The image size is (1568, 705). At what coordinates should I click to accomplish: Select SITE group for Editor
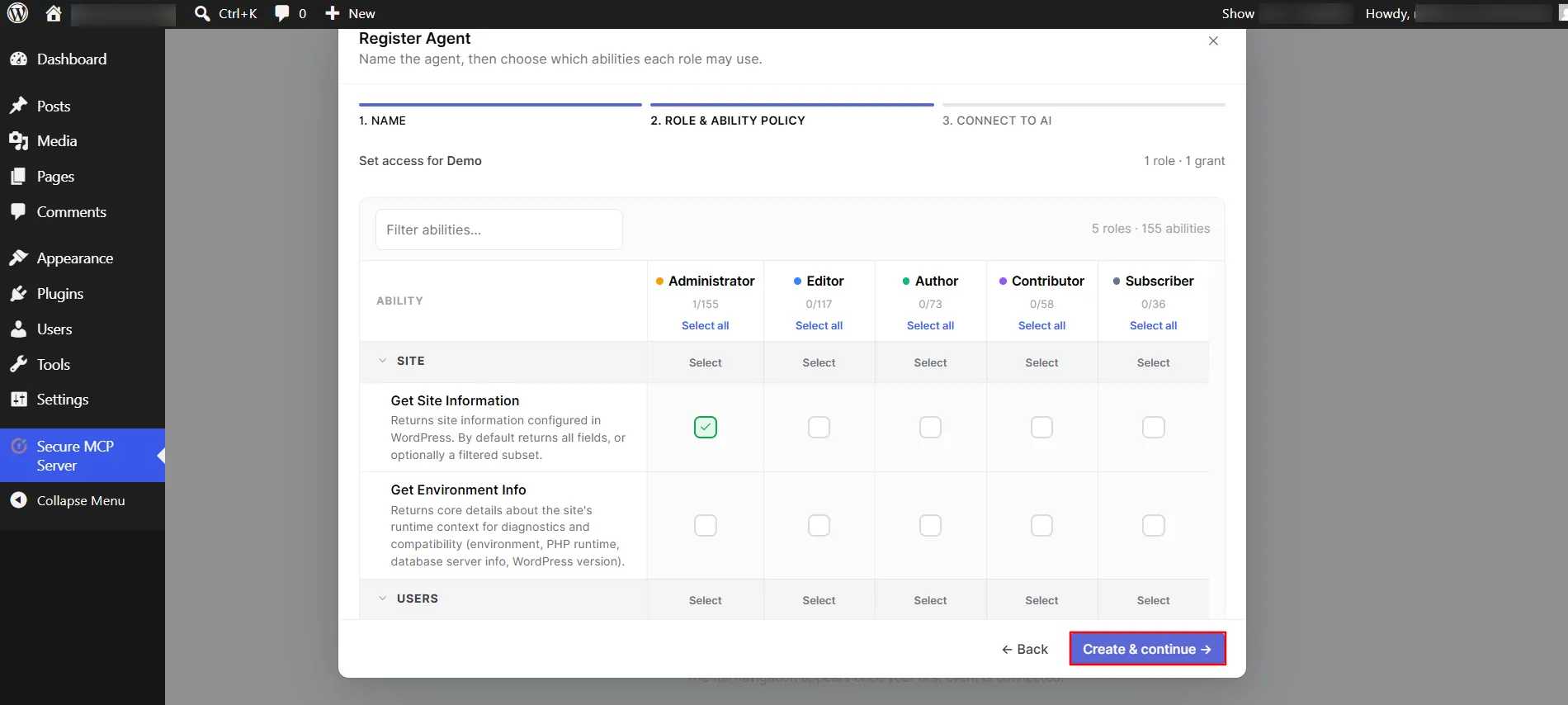(819, 362)
